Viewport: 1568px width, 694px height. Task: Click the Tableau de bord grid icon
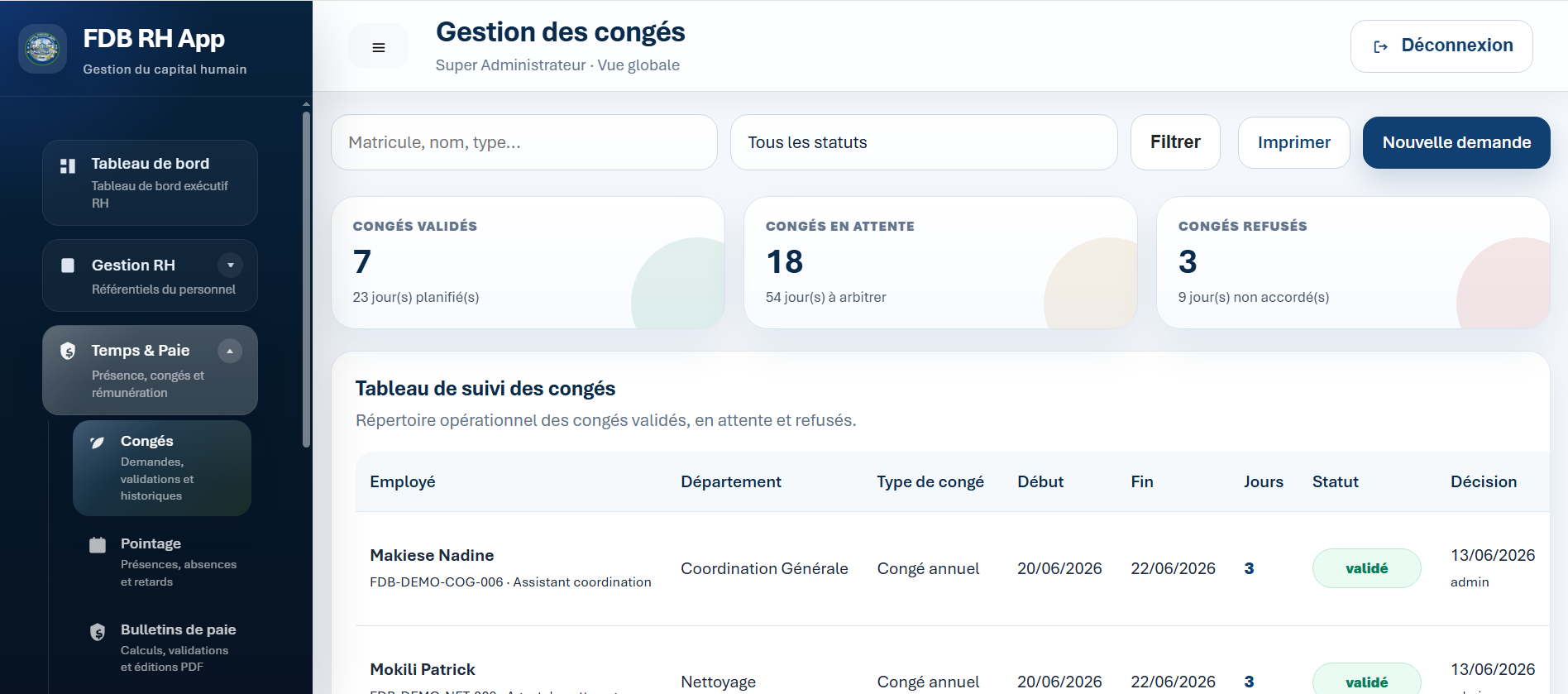(68, 166)
